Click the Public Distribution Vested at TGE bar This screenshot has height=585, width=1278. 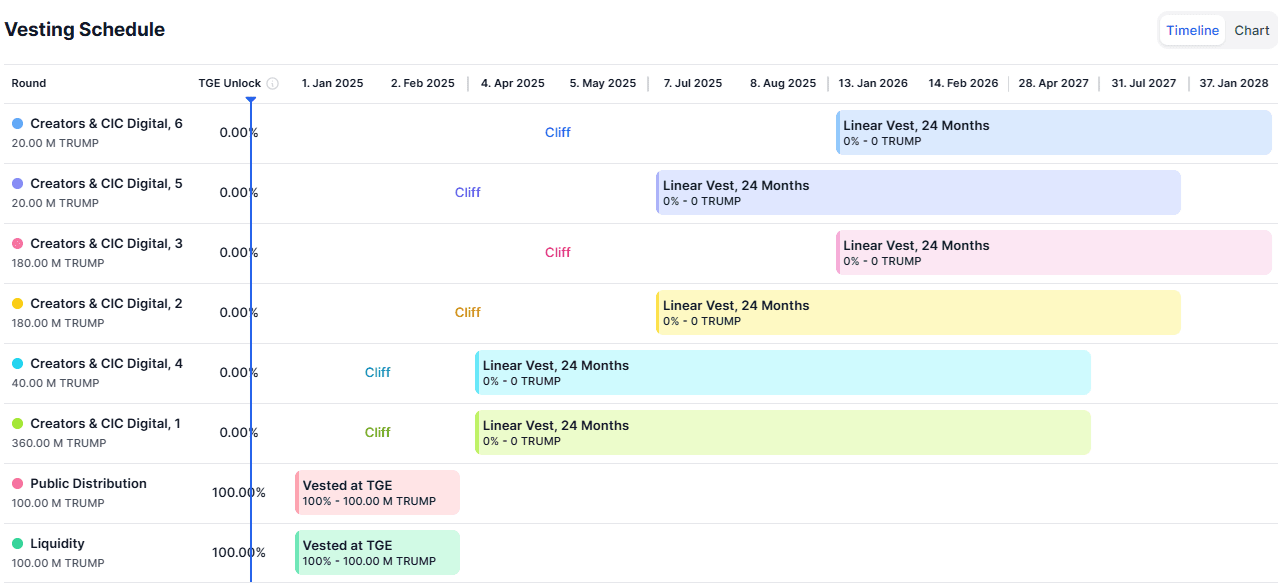(377, 493)
